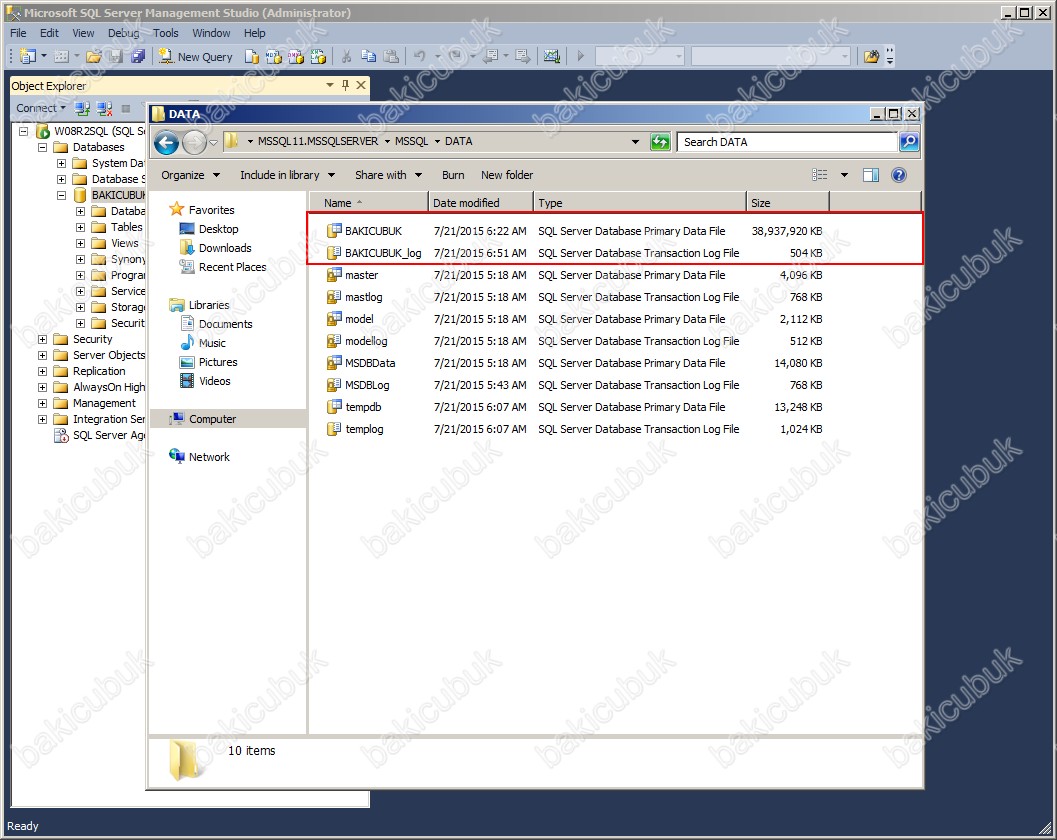Close the Object Explorer panel

click(361, 85)
